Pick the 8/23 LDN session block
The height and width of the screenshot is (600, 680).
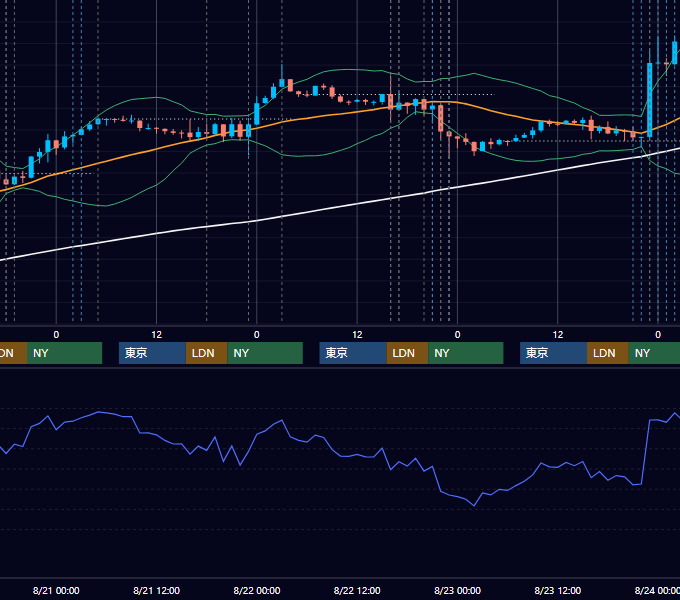608,353
